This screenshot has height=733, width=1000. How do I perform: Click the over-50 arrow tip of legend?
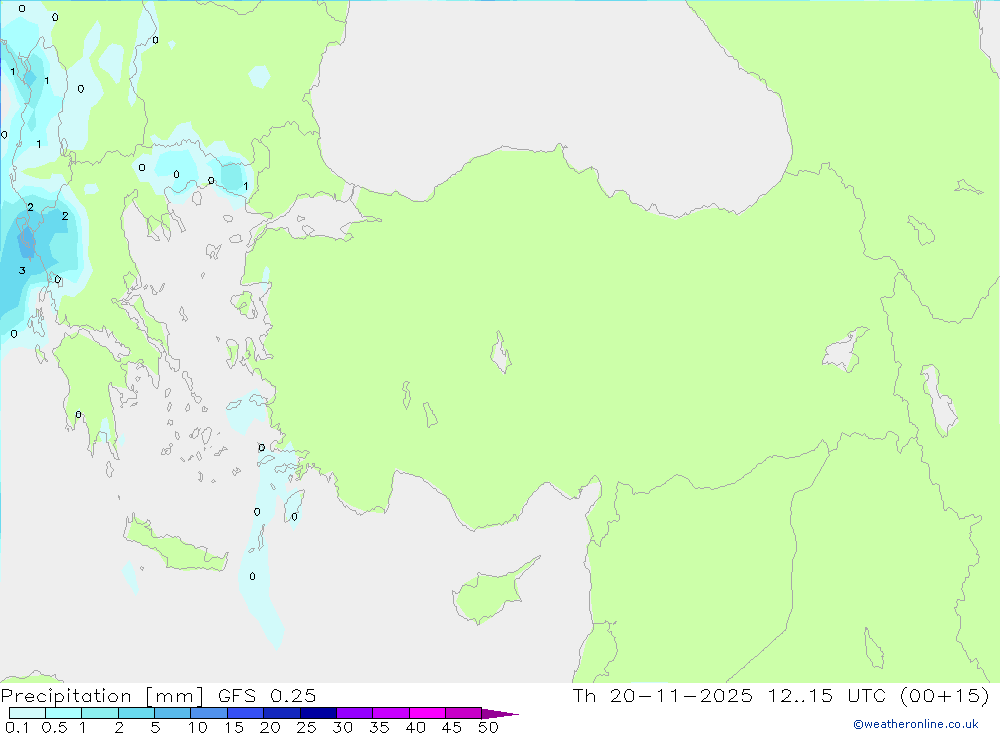[x=499, y=714]
